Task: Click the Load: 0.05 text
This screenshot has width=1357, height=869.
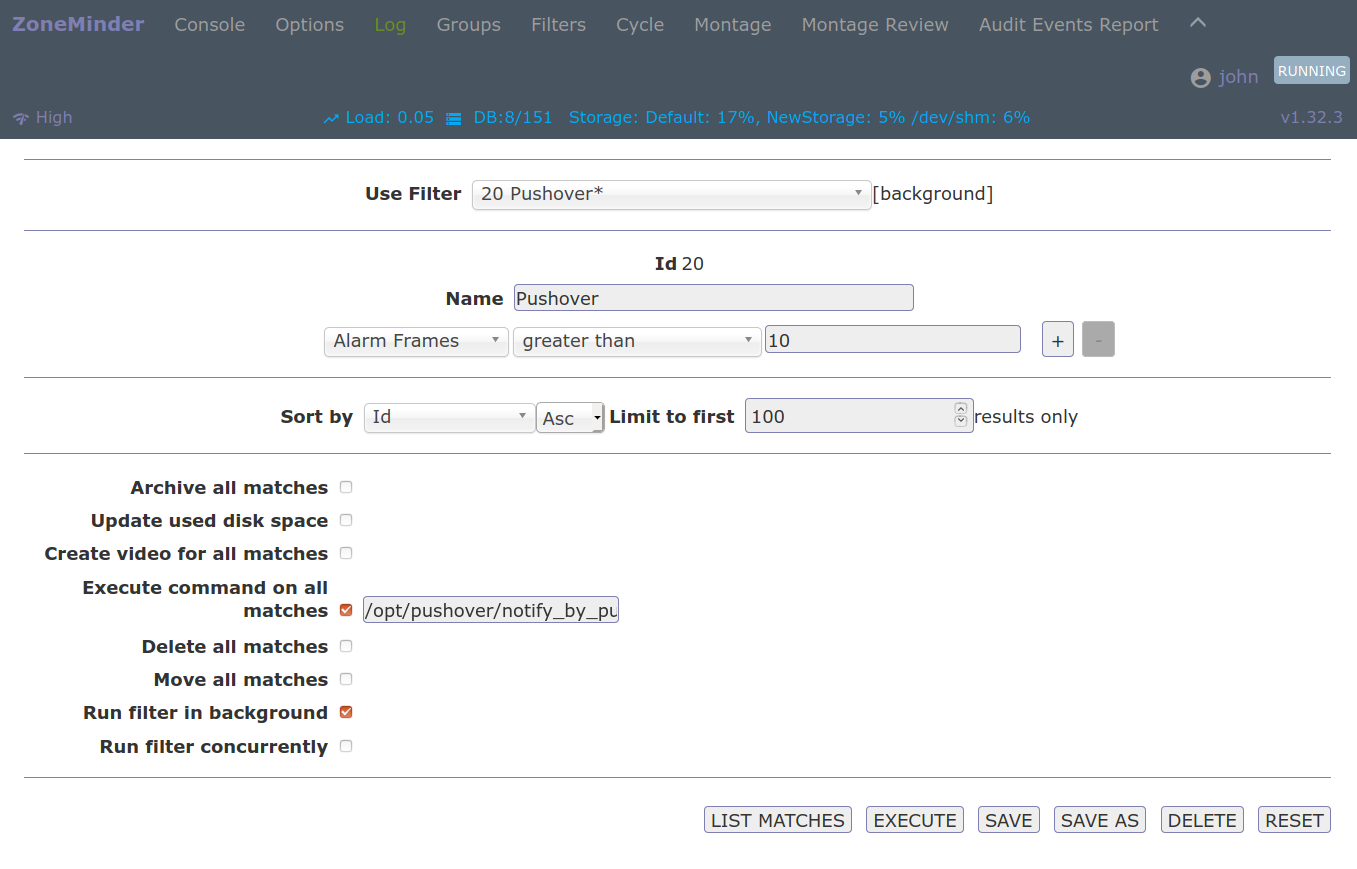Action: tap(389, 118)
